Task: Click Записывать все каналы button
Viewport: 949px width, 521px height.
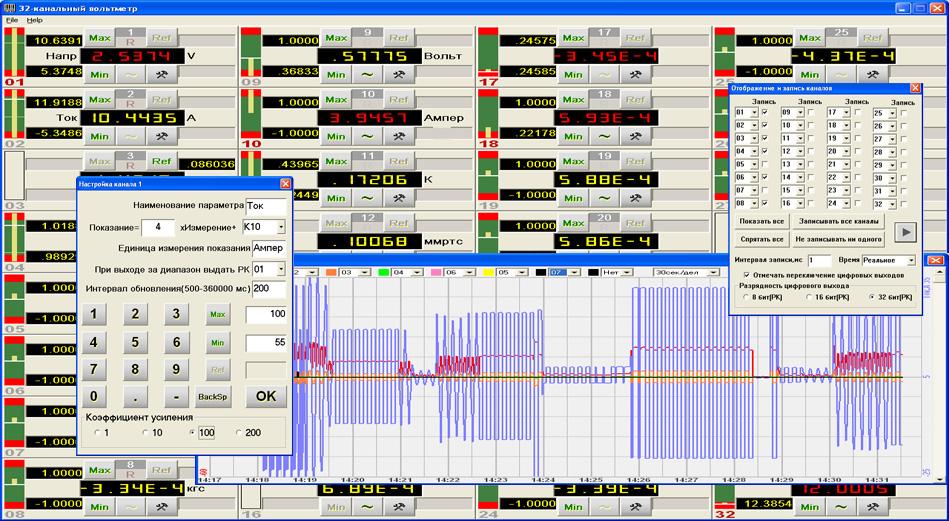Action: tap(839, 221)
